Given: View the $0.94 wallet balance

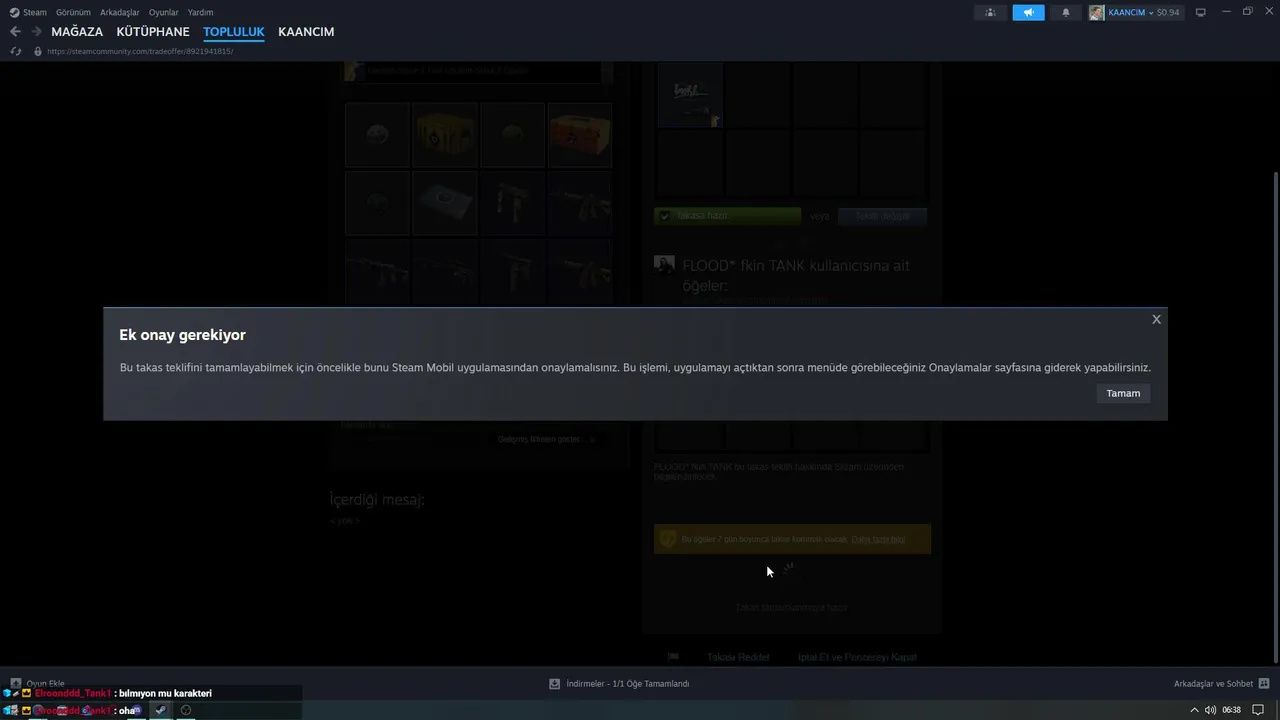Looking at the screenshot, I should (1168, 13).
